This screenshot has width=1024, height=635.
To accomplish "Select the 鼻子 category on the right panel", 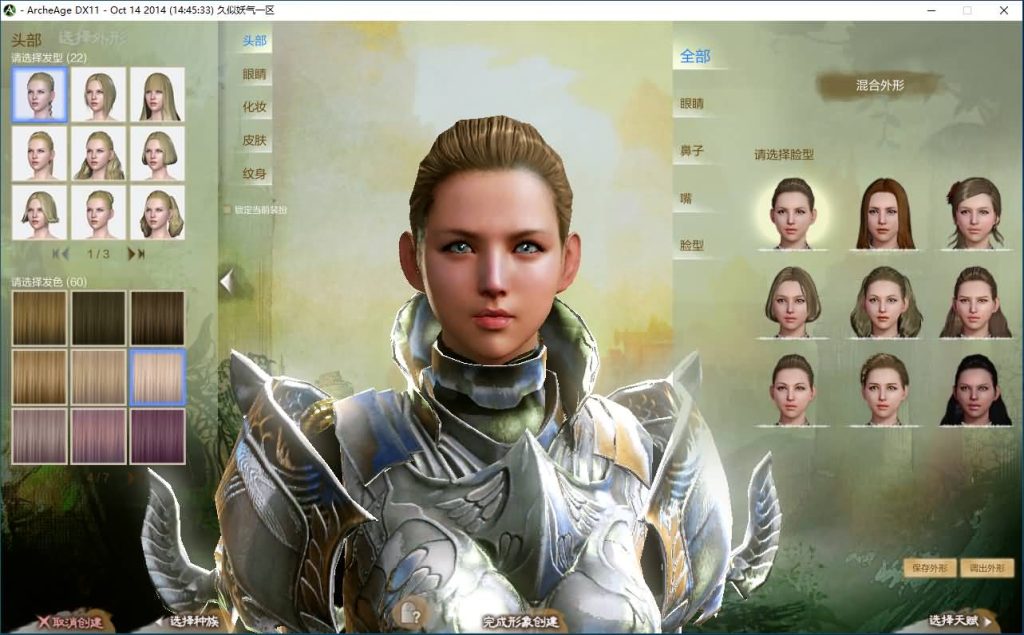I will tap(692, 150).
